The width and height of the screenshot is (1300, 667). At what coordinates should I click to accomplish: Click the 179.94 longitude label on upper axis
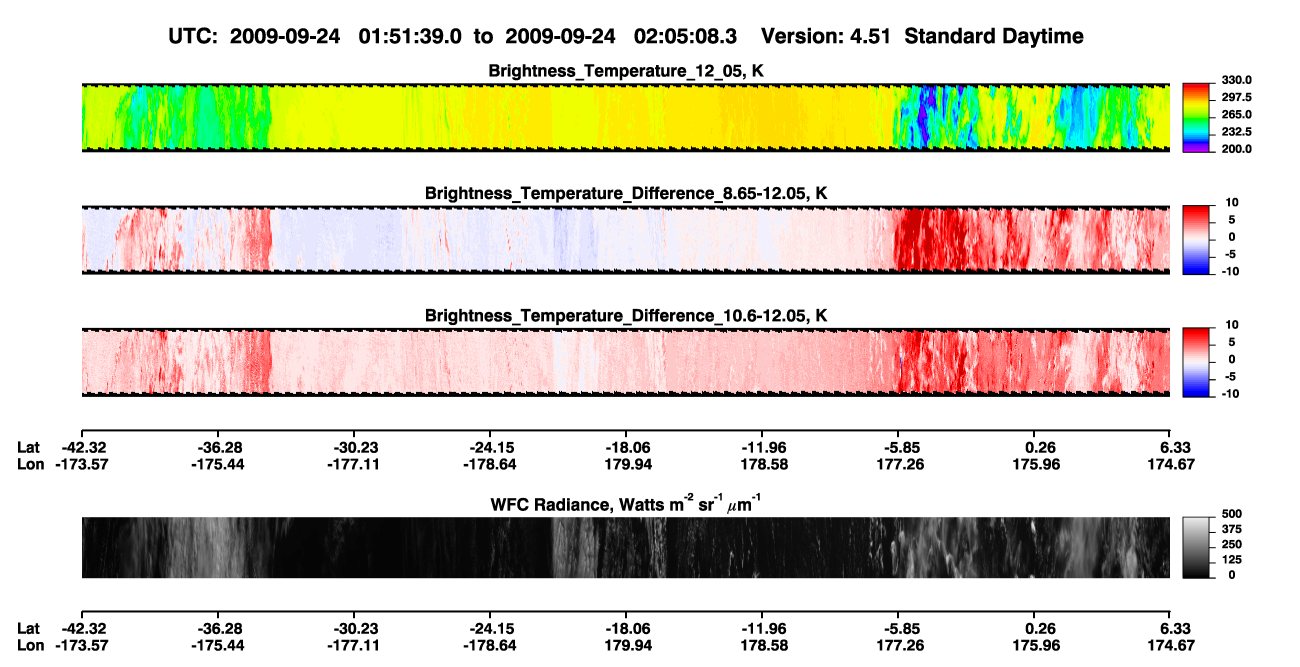pyautogui.click(x=626, y=464)
